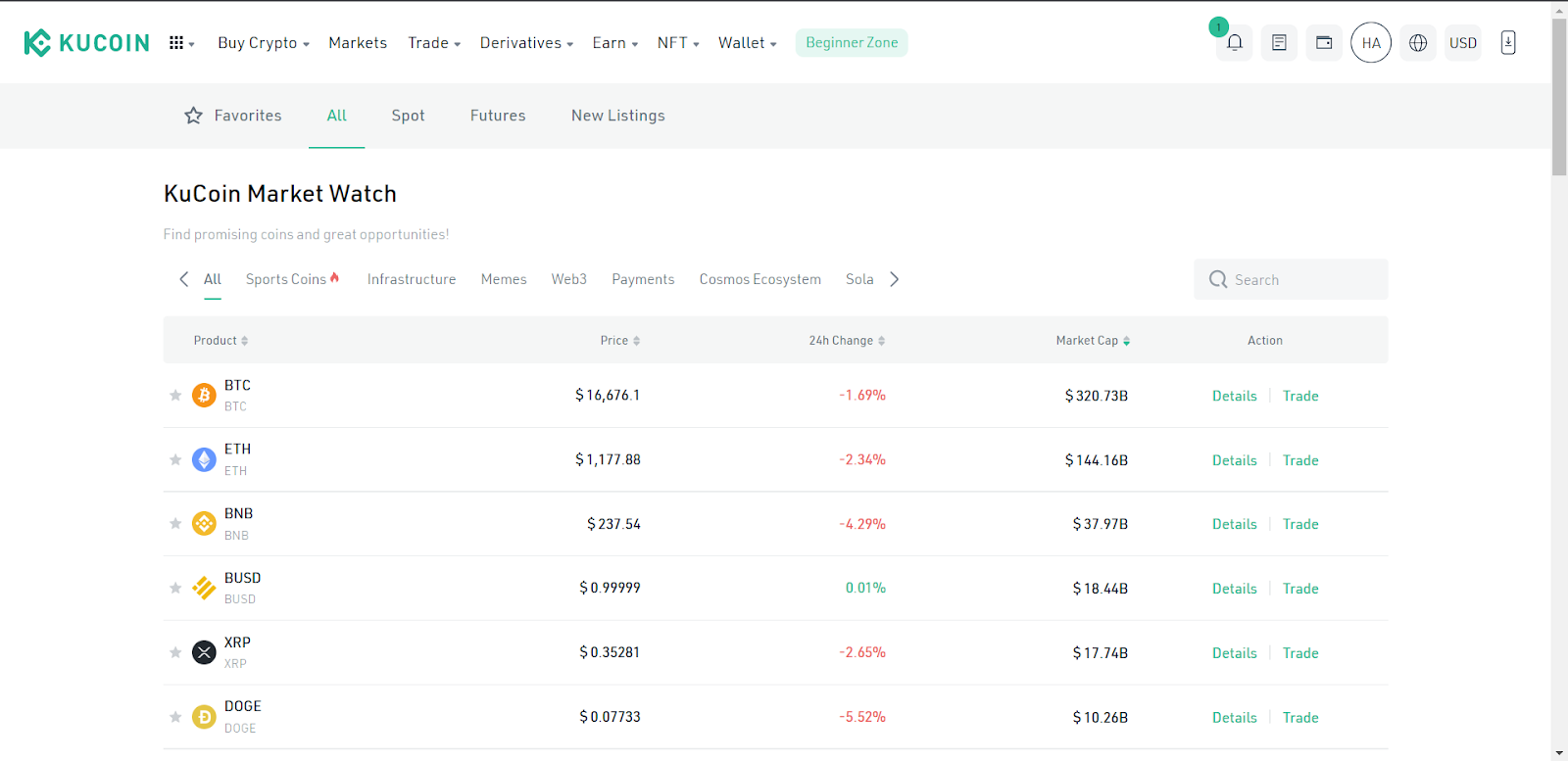This screenshot has width=1568, height=761.
Task: Select the Infrastructure category
Action: [x=412, y=279]
